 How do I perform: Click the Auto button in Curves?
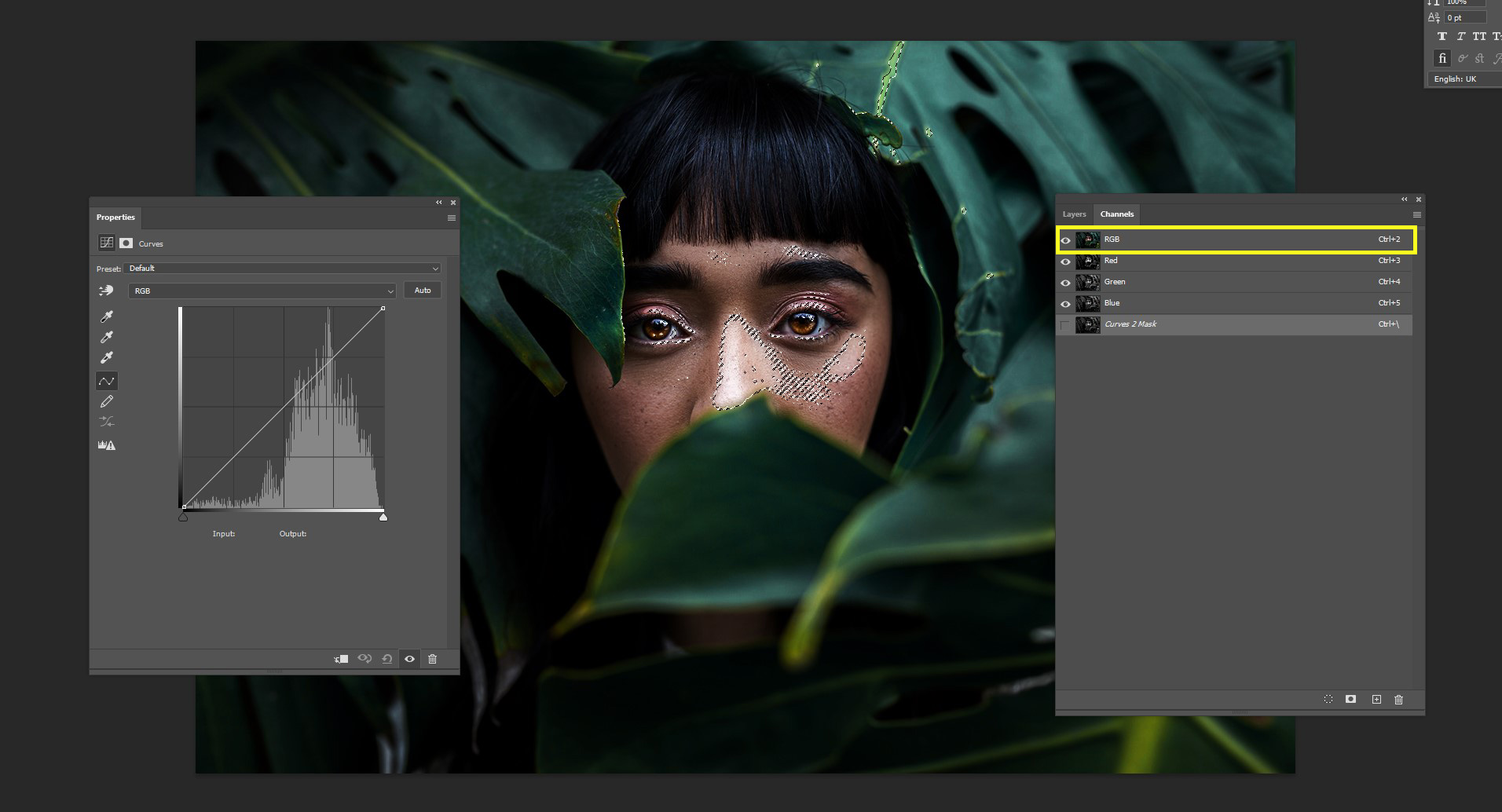pyautogui.click(x=423, y=291)
